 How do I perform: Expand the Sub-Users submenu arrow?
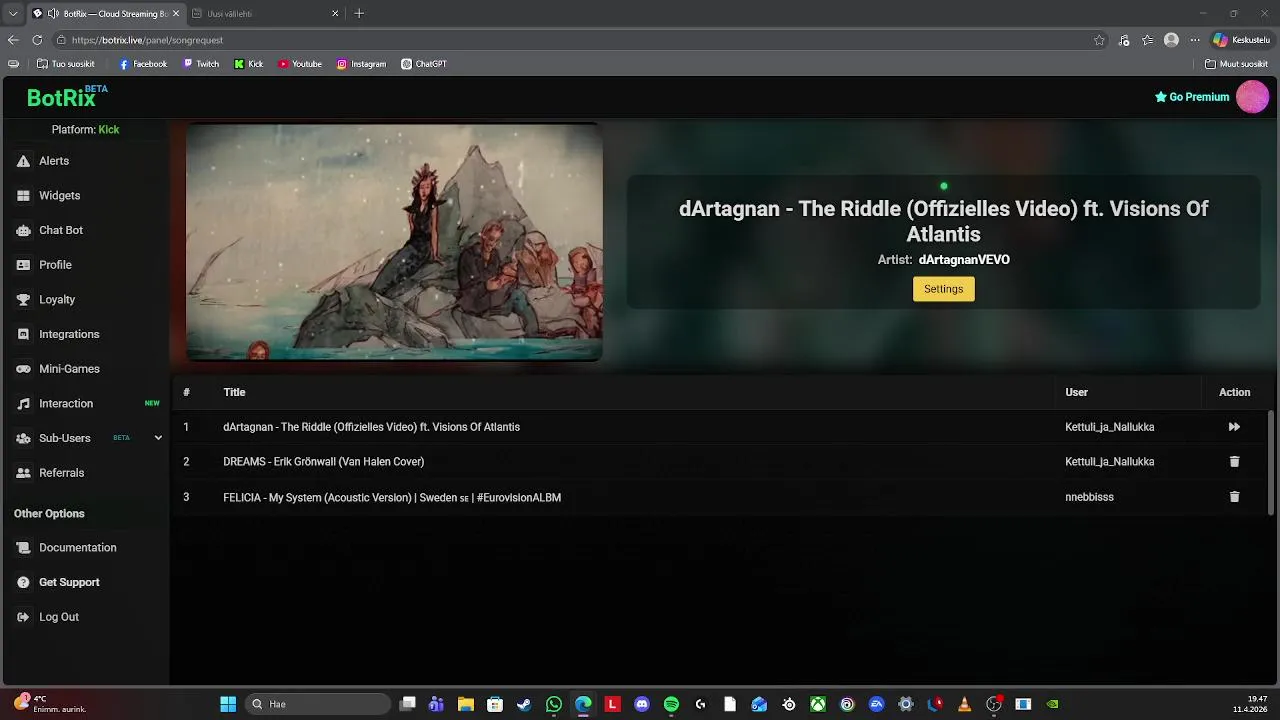tap(158, 438)
